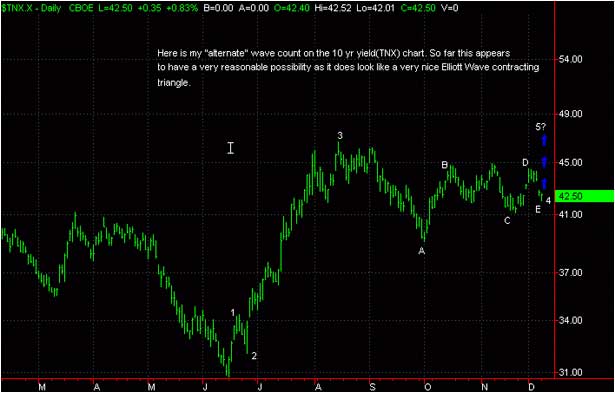Click the middle blue up arrow
Screen dimensions: 615x393
point(544,161)
